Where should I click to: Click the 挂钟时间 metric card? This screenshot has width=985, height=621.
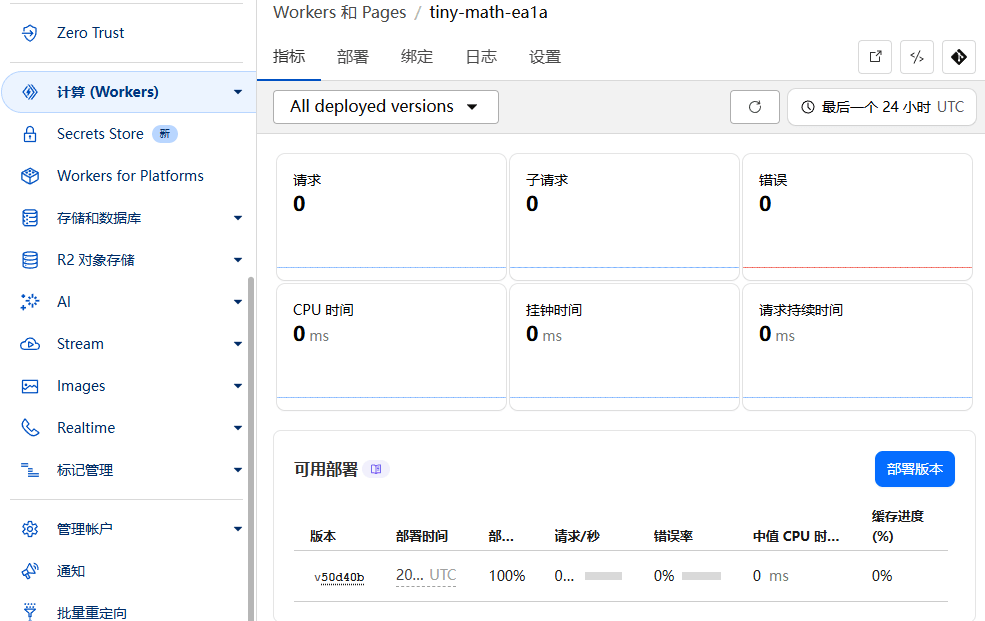point(624,347)
